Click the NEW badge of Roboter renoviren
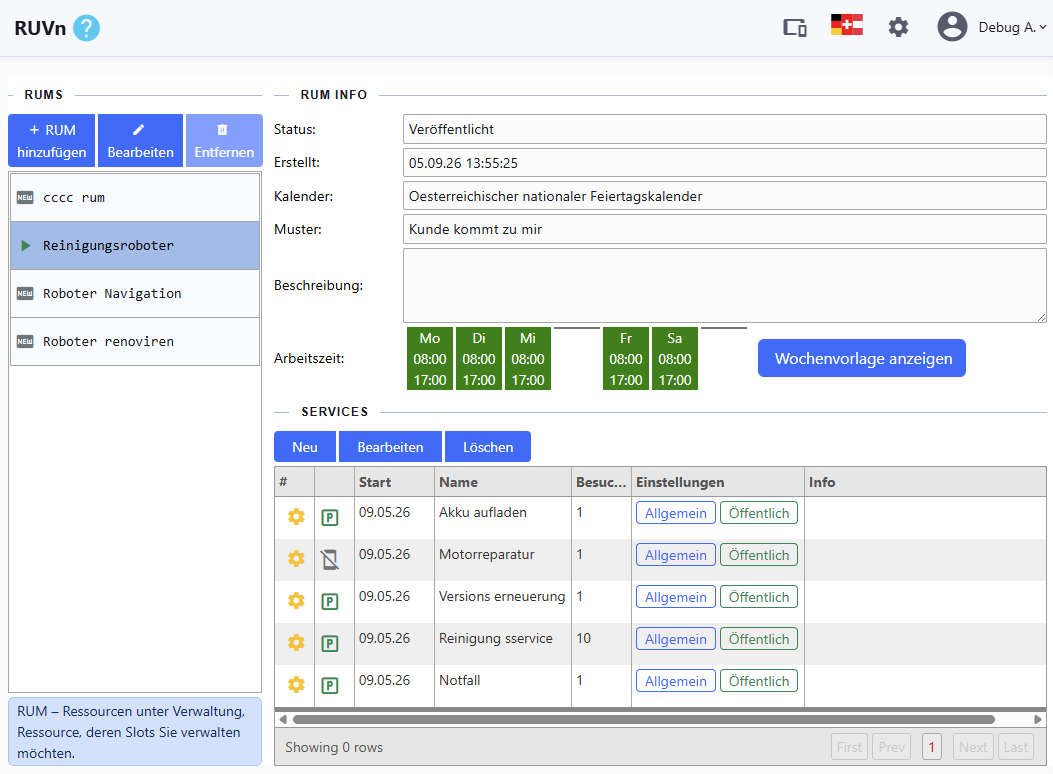This screenshot has height=774, width=1053. click(25, 341)
